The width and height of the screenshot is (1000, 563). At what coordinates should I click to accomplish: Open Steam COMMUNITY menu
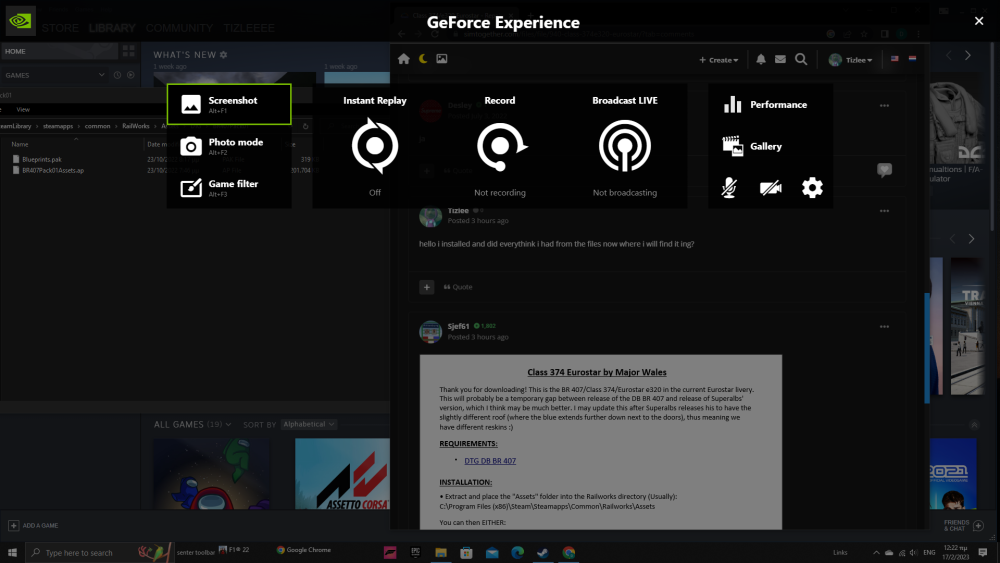pos(179,28)
